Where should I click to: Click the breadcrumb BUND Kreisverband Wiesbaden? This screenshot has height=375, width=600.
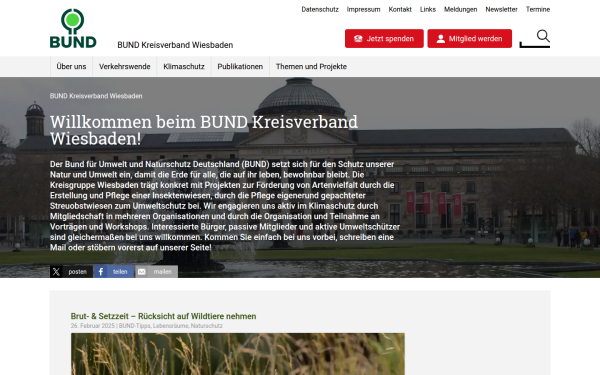[96, 96]
